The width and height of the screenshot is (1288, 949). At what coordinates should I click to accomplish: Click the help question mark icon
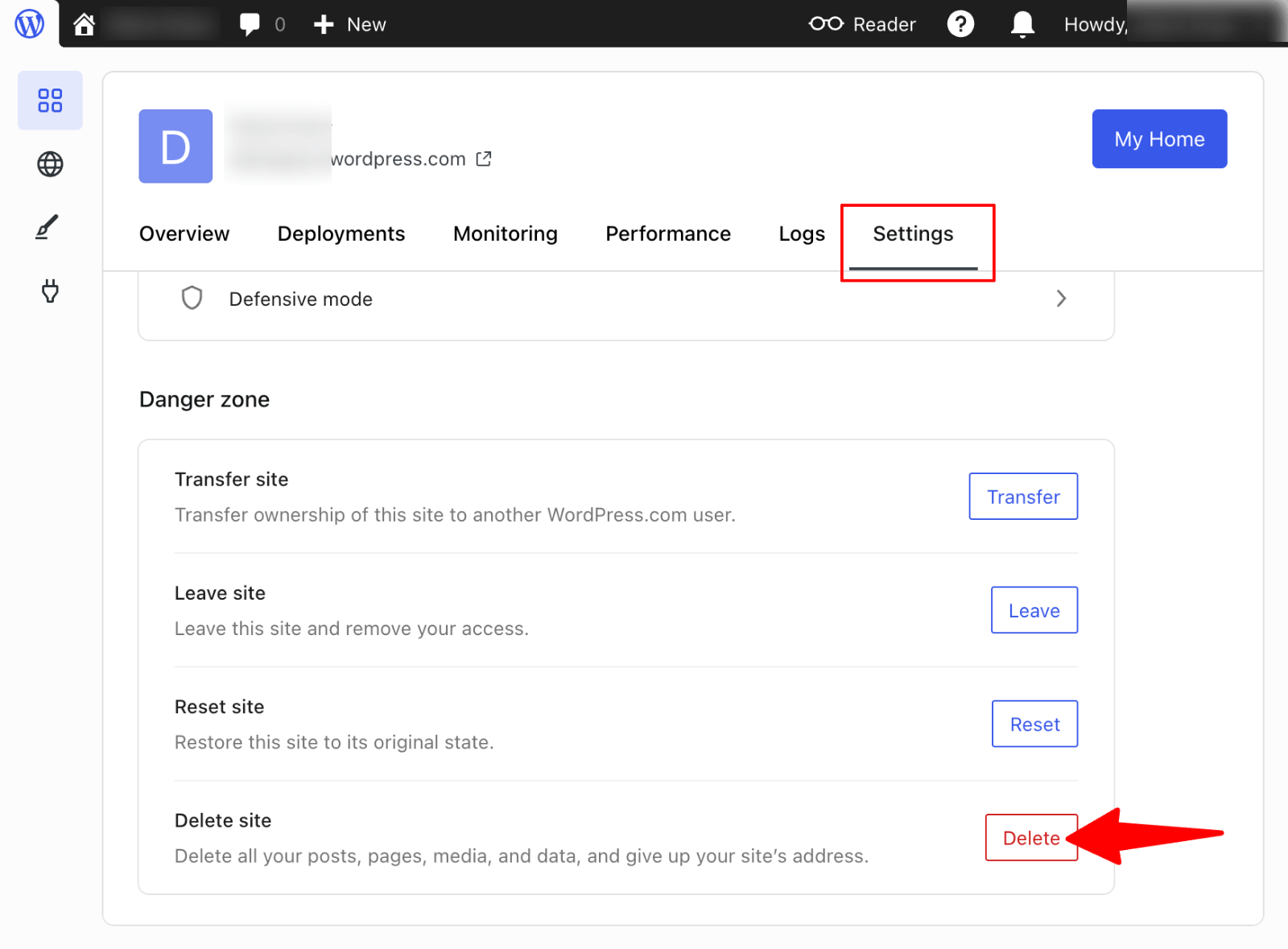(960, 23)
